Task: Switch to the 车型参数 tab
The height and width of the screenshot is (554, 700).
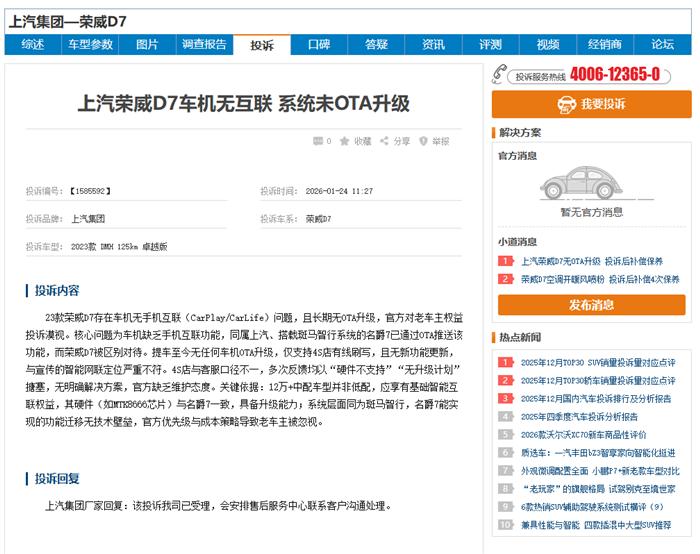Action: click(90, 45)
